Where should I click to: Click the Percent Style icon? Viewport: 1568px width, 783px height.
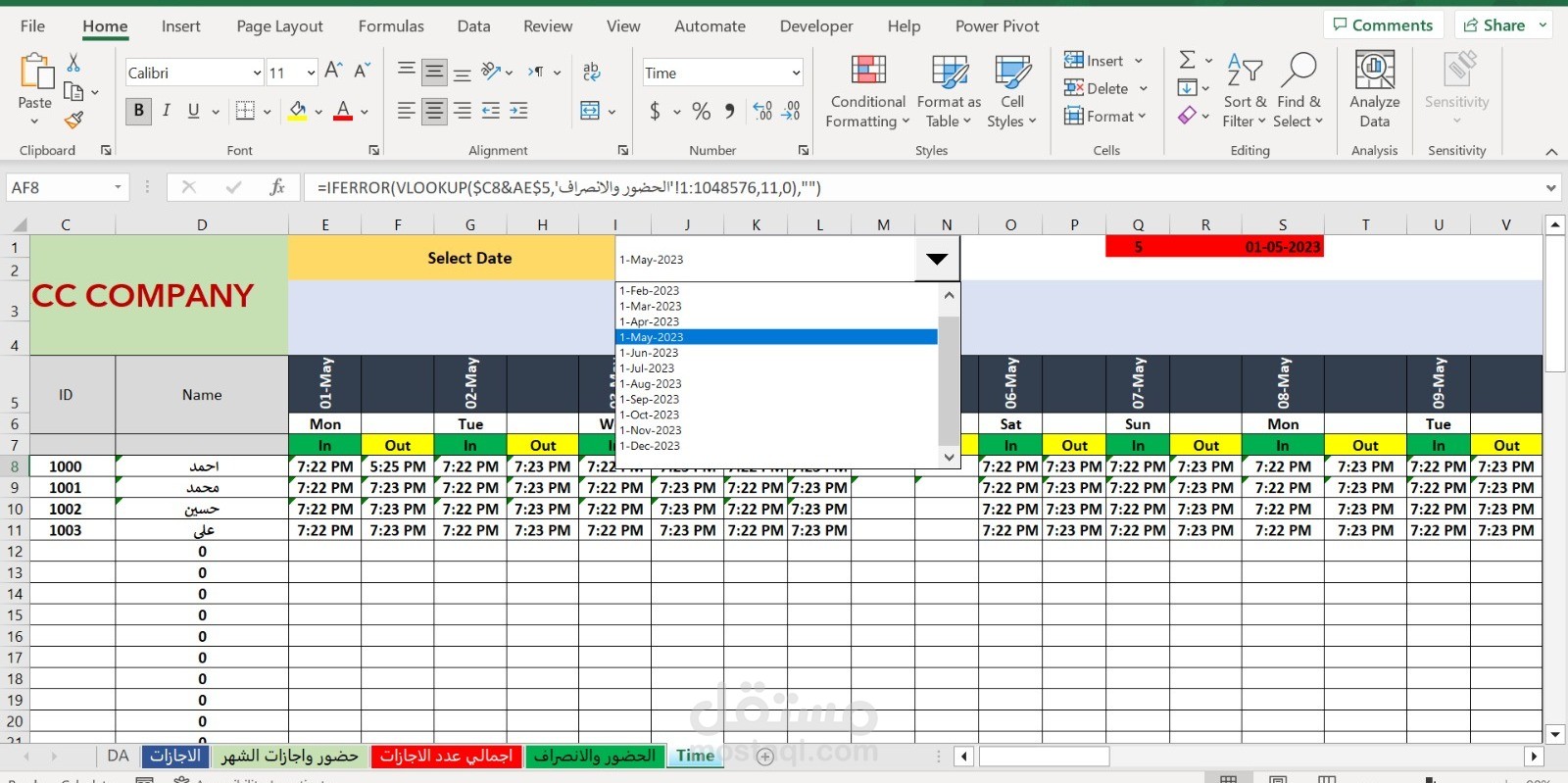tap(702, 111)
